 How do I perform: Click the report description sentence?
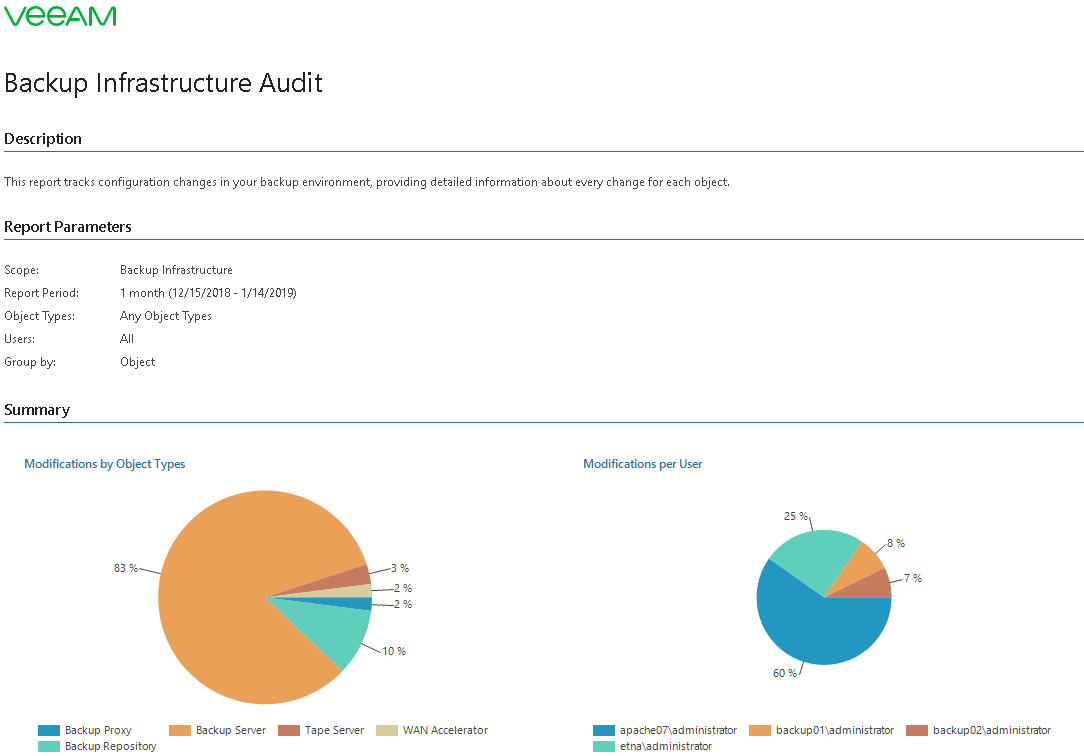point(367,182)
